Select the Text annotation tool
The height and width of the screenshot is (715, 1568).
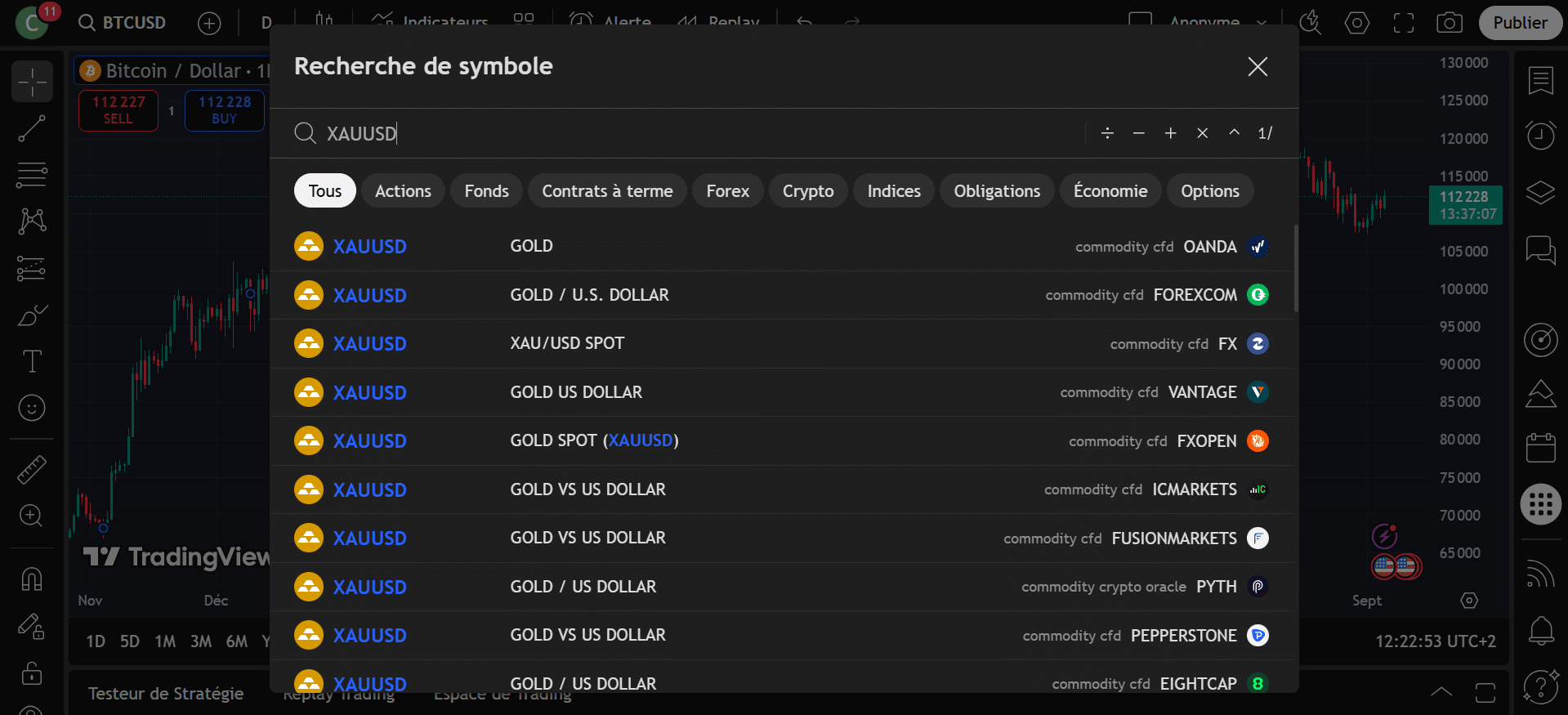[32, 361]
